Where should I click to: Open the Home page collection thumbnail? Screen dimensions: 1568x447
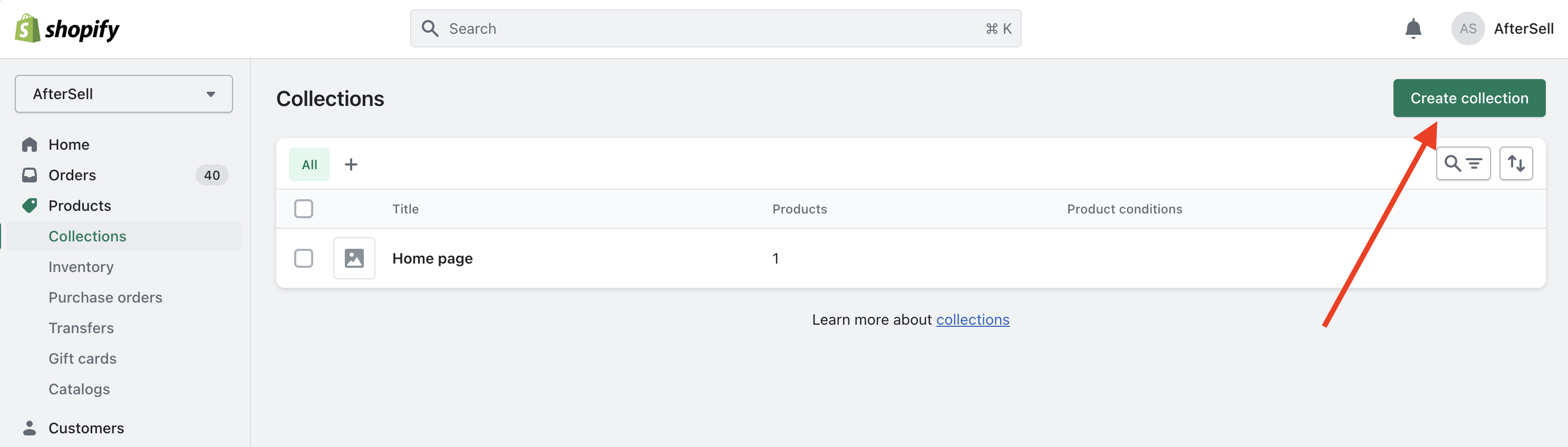point(354,258)
